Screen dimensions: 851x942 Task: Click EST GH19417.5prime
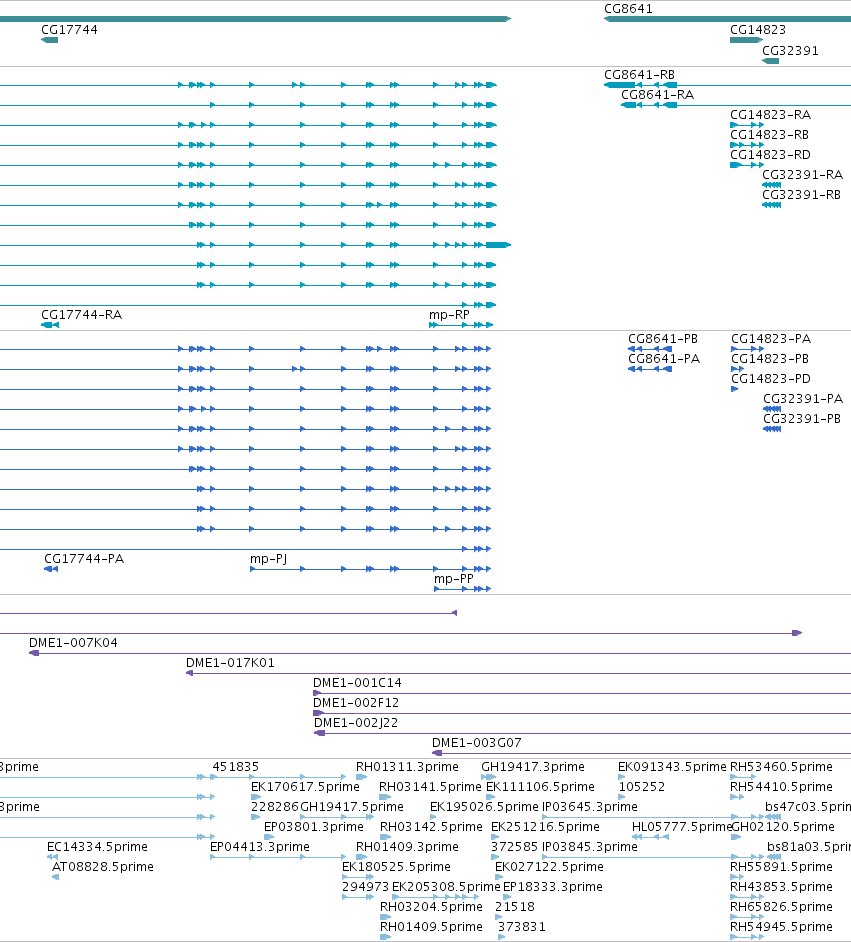pos(352,806)
